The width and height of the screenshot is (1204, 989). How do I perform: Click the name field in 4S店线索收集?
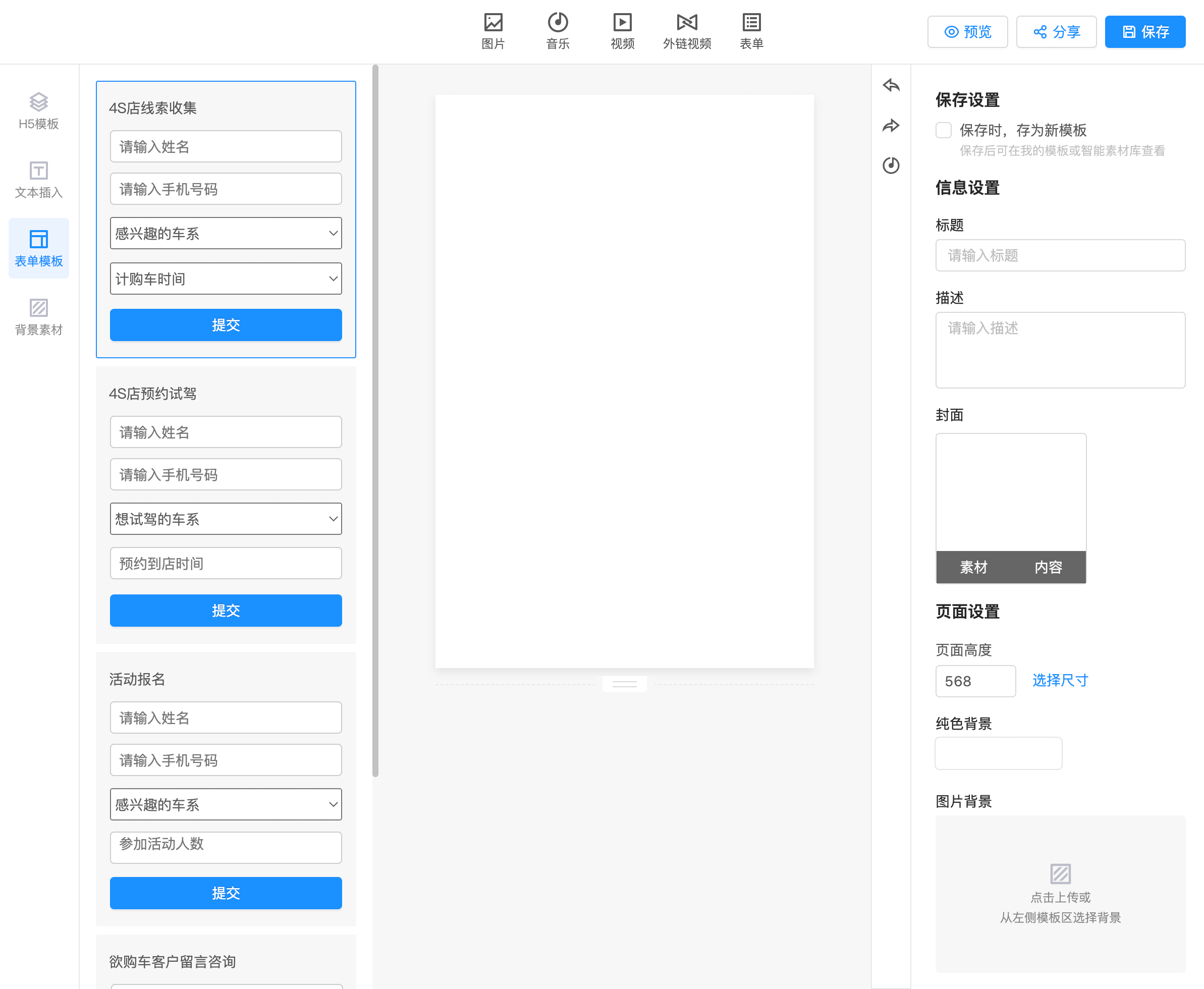(226, 146)
